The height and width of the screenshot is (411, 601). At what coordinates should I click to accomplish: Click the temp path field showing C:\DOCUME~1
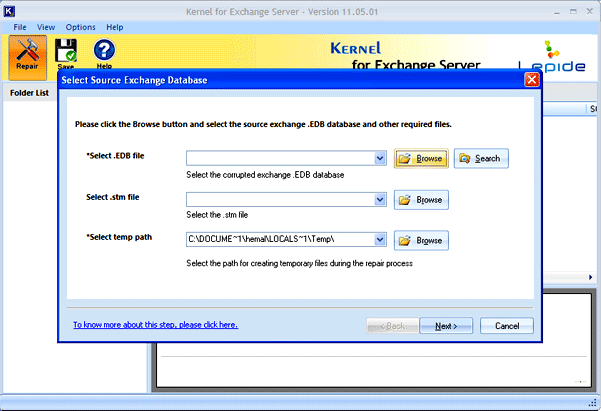280,239
